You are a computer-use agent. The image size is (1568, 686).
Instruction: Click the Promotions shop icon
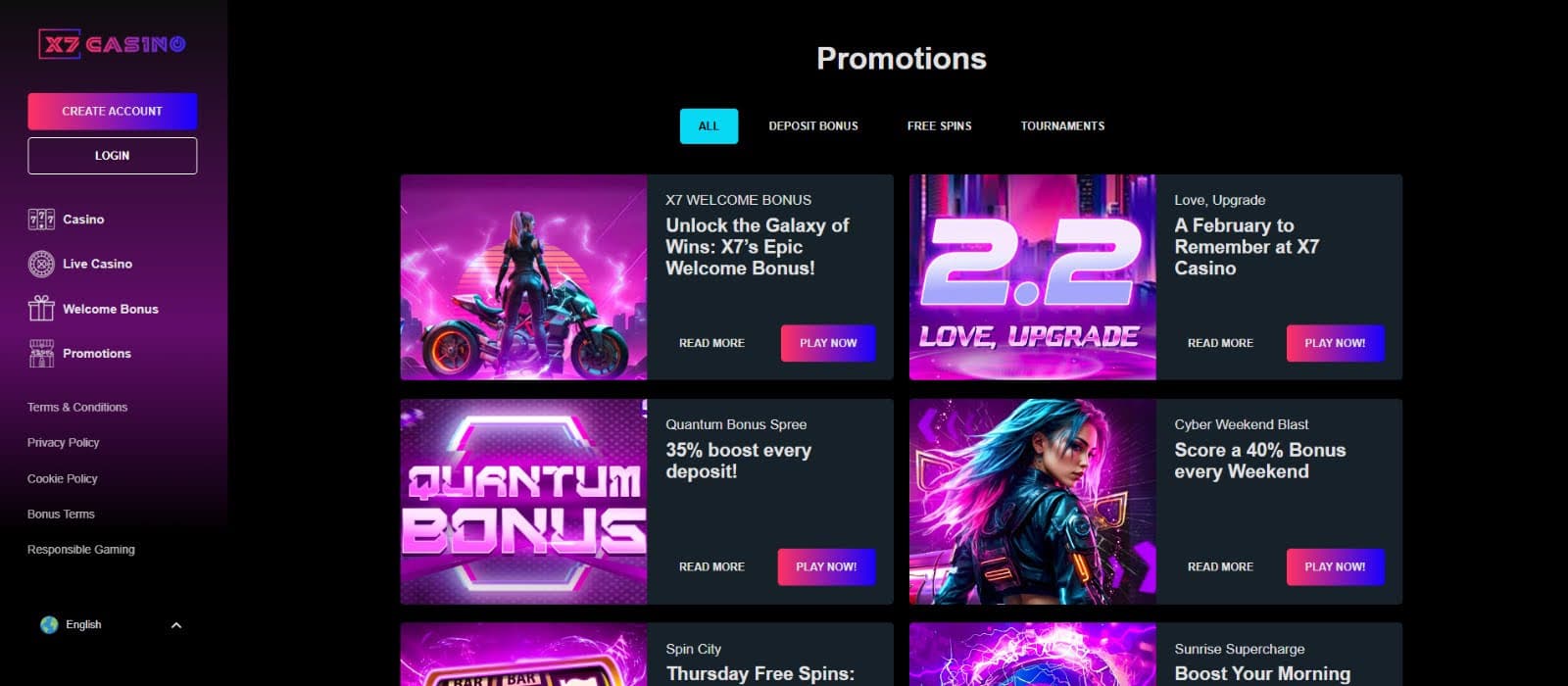coord(41,354)
